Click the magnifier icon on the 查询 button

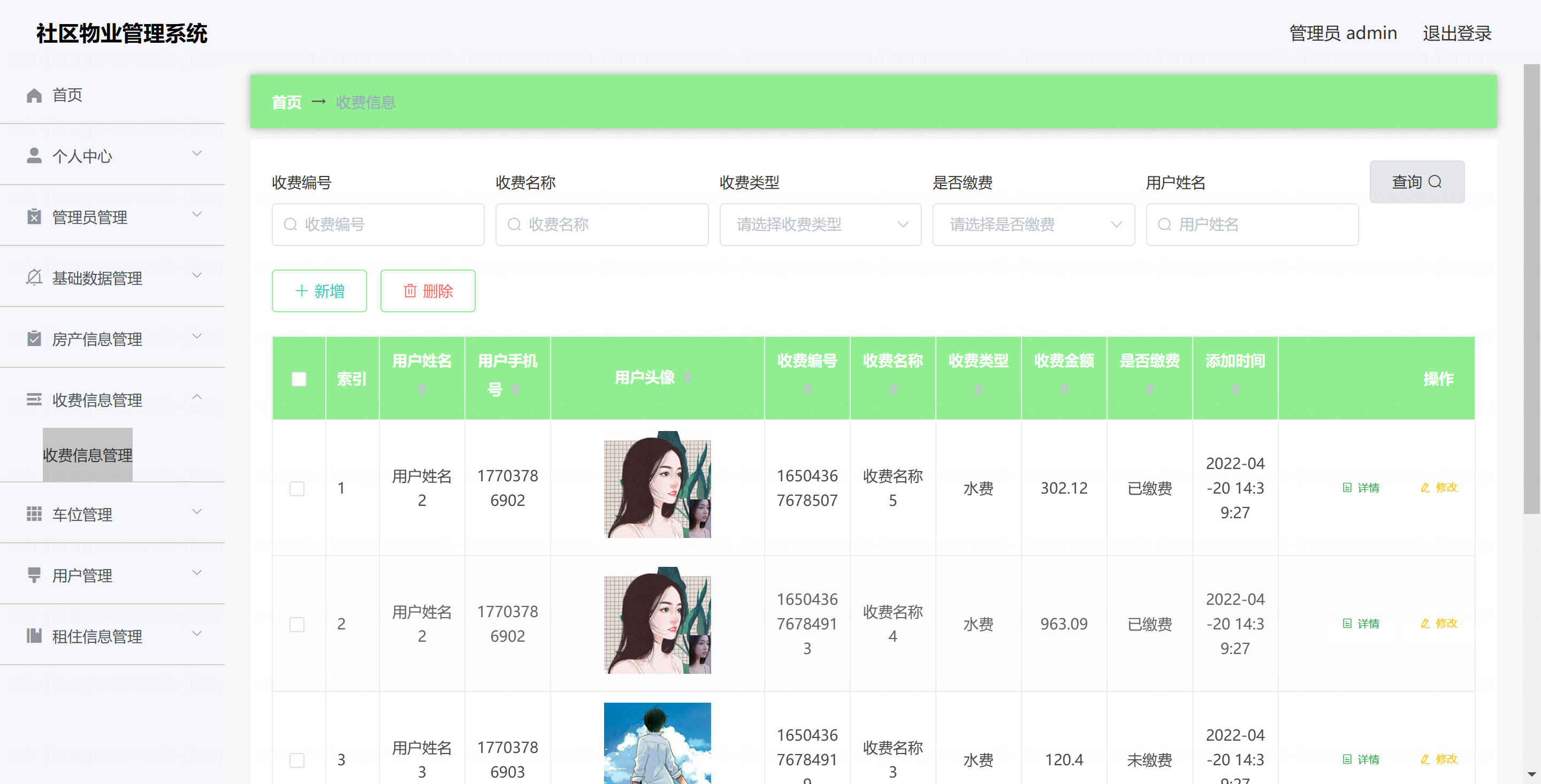click(x=1435, y=182)
